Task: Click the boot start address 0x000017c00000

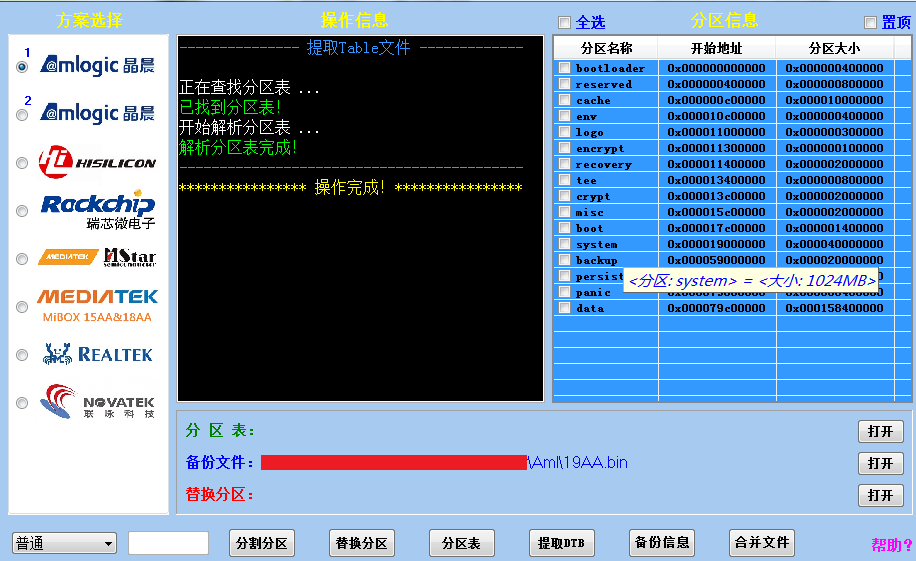Action: coord(717,228)
